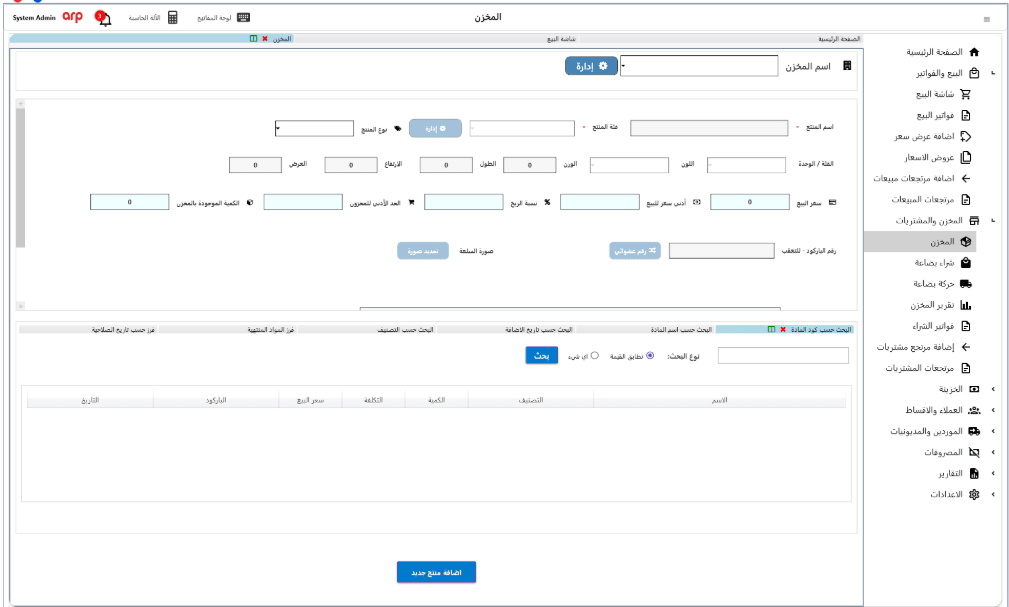Click the hamburger menu icon at top right
This screenshot has height=607, width=1009.
click(x=986, y=20)
